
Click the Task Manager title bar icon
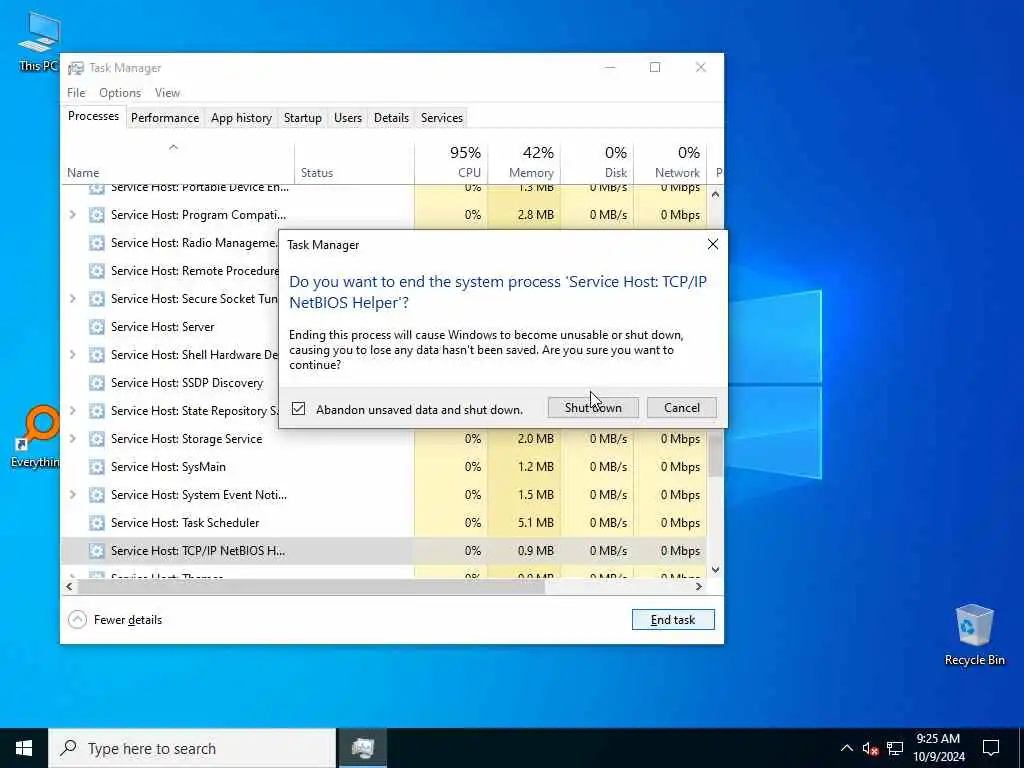76,68
